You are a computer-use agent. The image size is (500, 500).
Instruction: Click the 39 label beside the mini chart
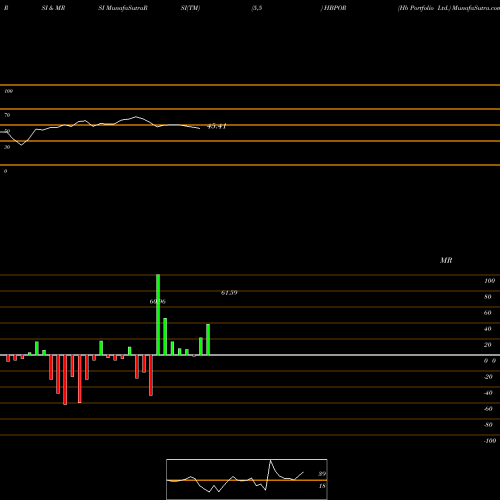pos(322,474)
